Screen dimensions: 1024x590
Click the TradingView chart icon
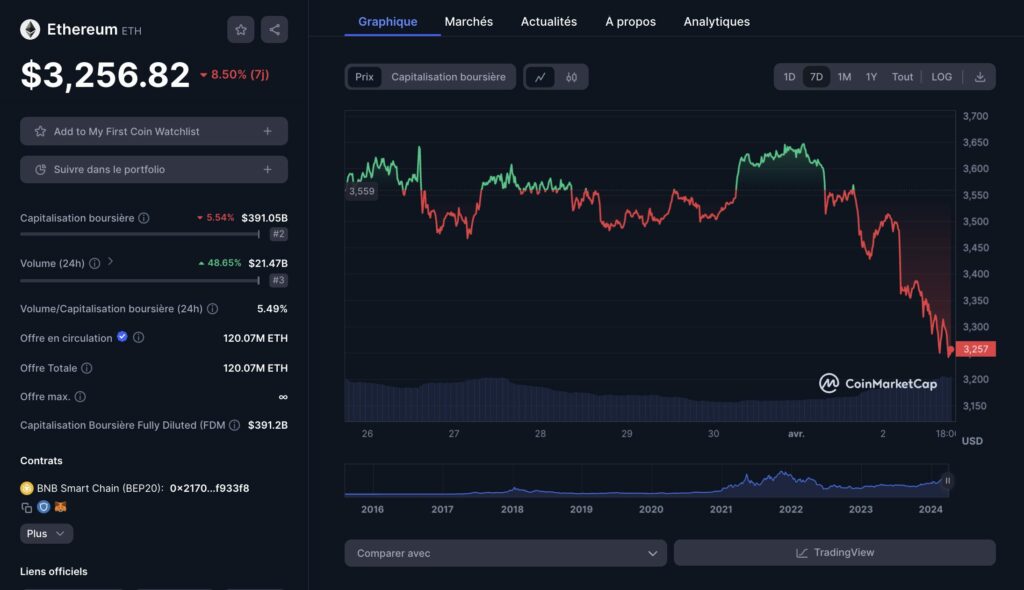[801, 553]
